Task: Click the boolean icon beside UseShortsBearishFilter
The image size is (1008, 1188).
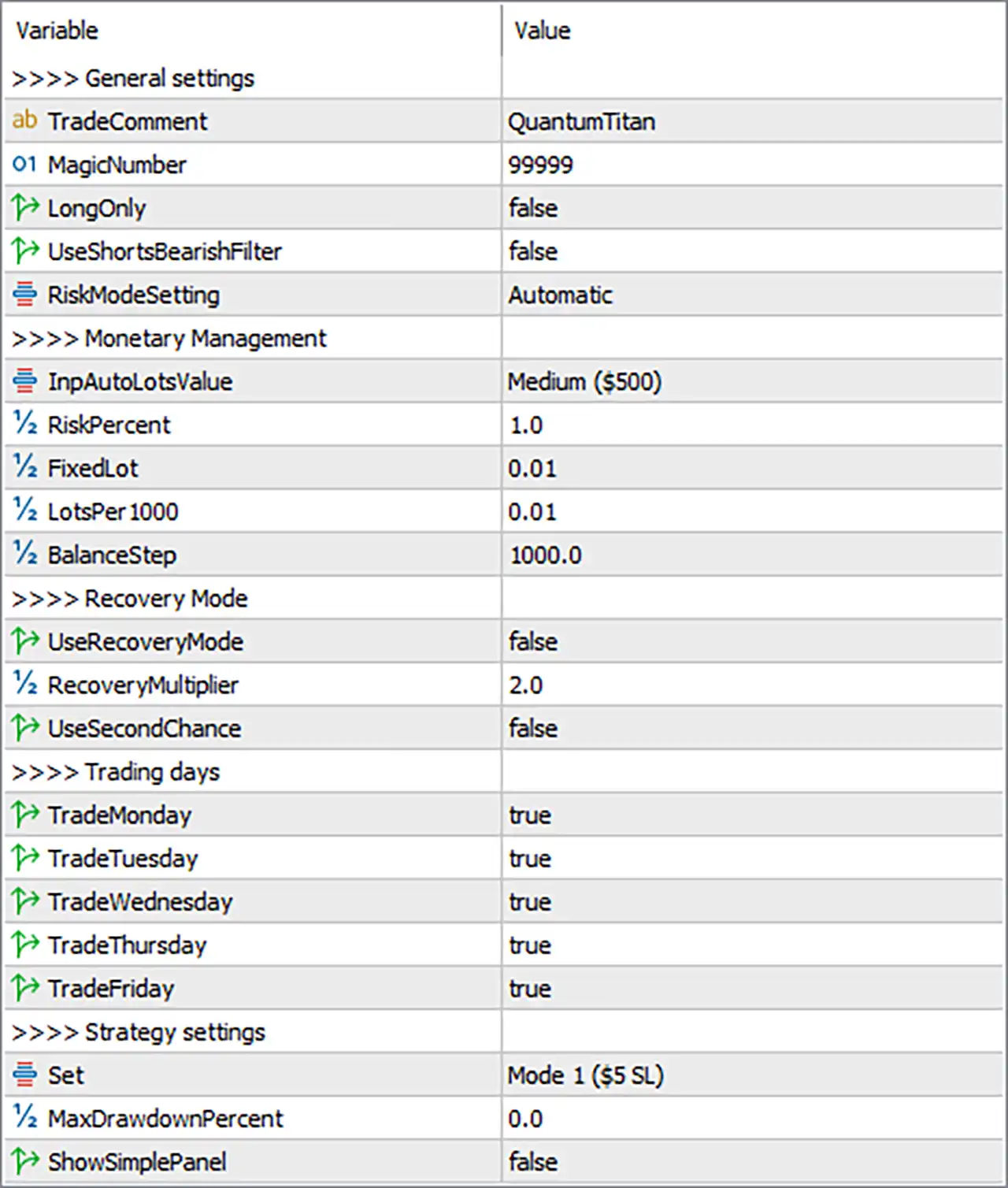Action: point(25,251)
